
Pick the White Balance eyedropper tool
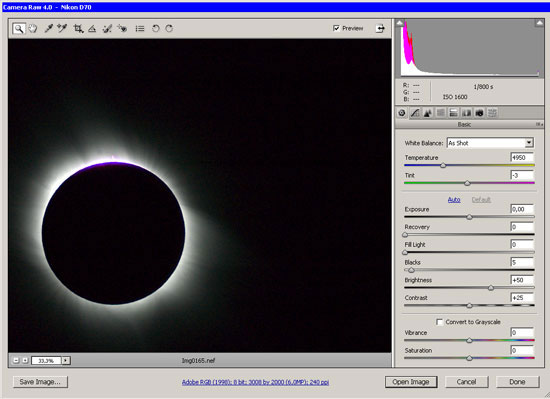coord(48,28)
